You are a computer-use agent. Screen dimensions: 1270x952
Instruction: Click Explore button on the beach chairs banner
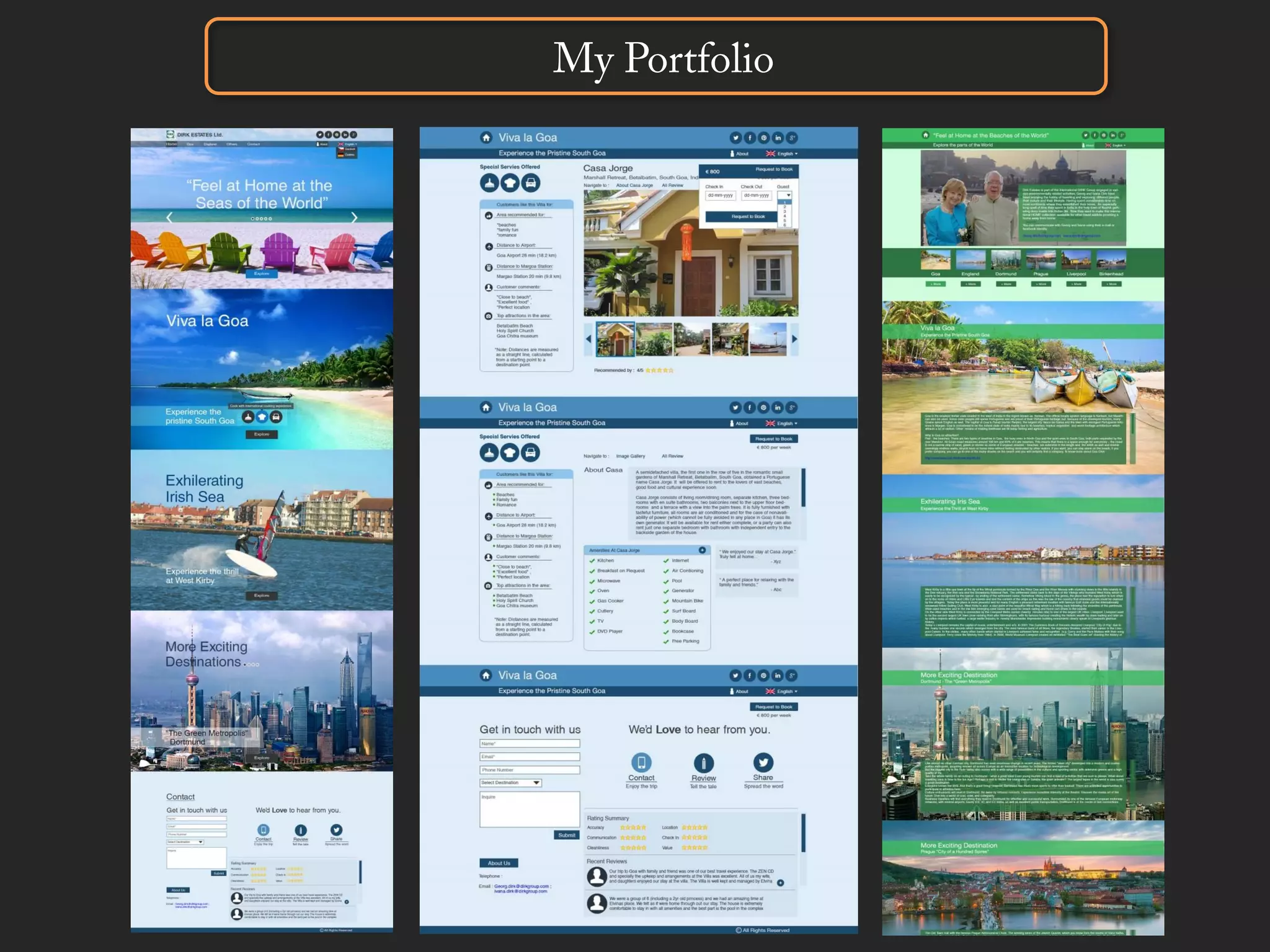pyautogui.click(x=262, y=273)
